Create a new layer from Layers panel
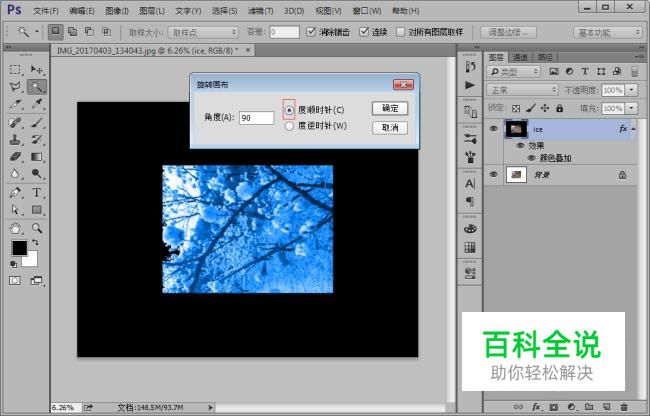Image resolution: width=650 pixels, height=416 pixels. click(x=606, y=407)
